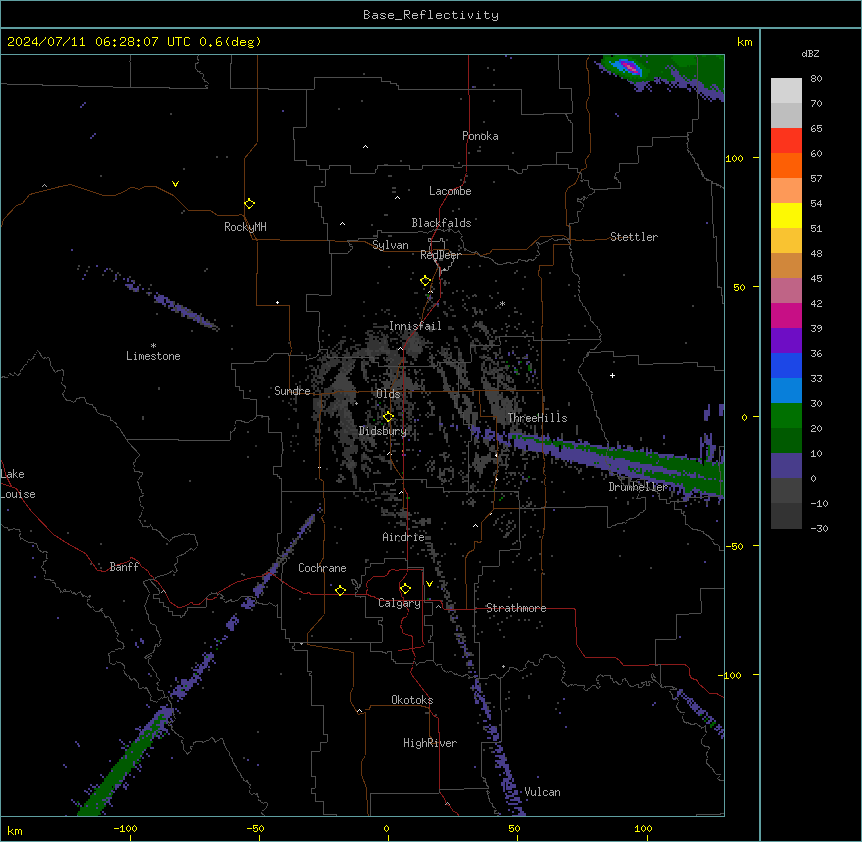
Task: Click the HighRiver label
Action: 430,743
